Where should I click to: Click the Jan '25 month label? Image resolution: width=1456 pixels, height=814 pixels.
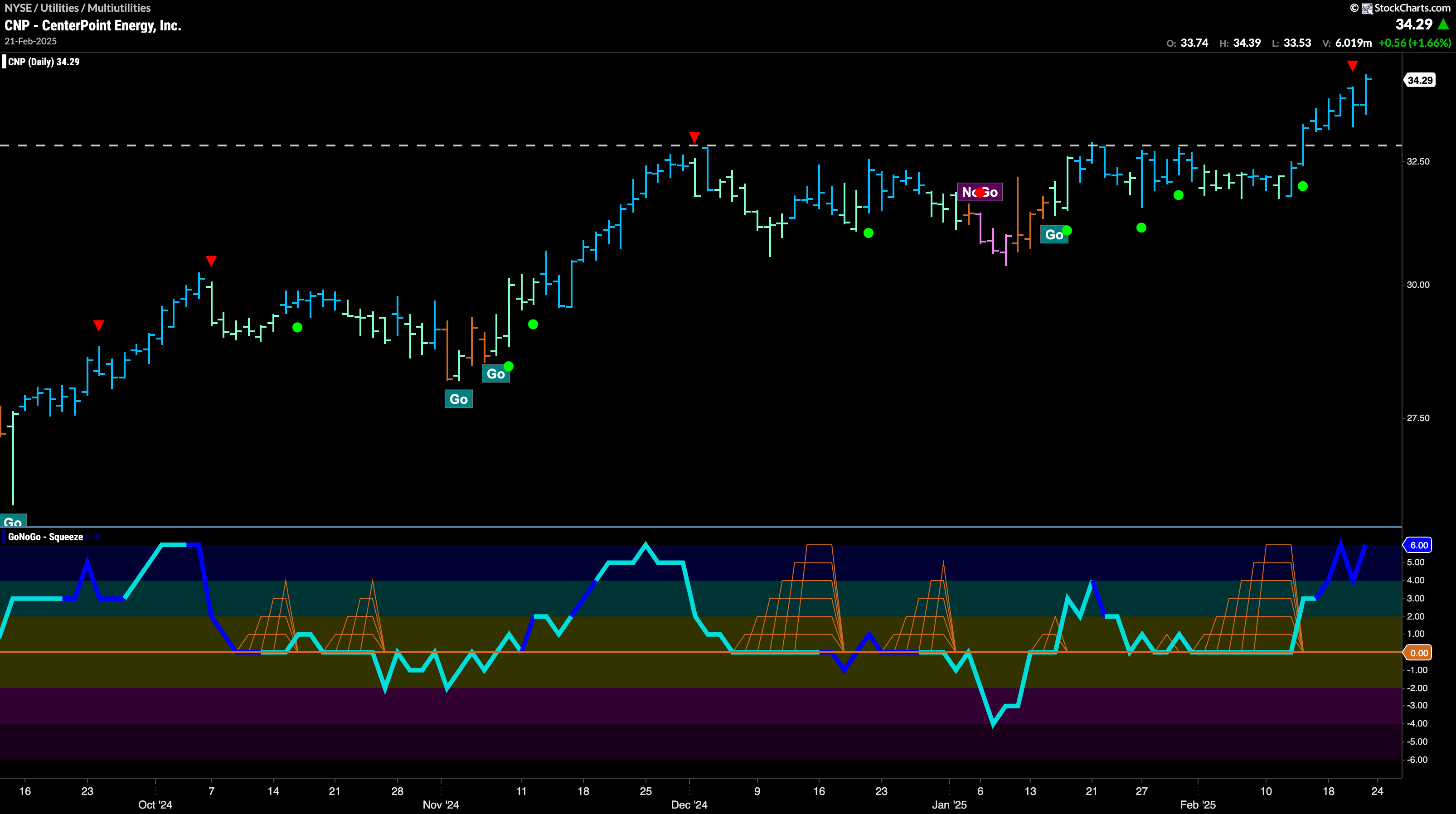949,805
